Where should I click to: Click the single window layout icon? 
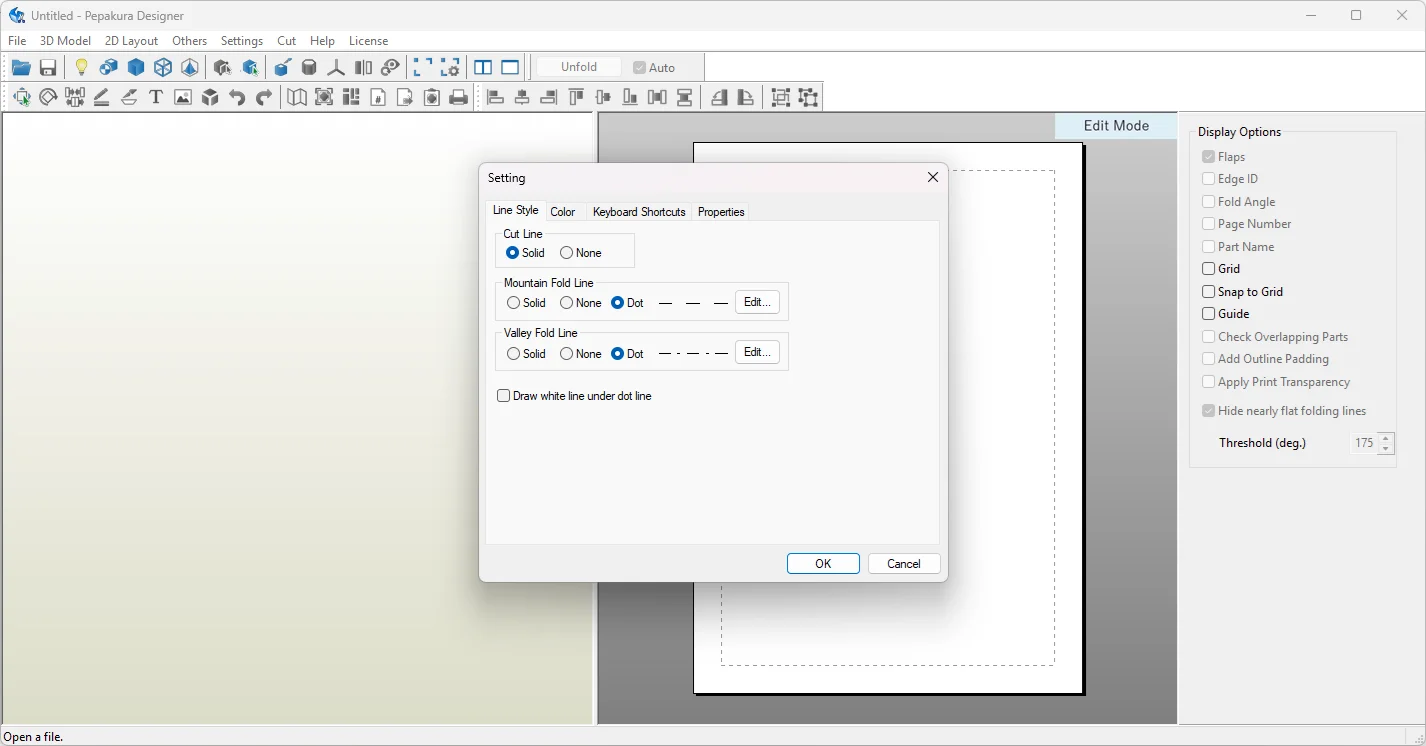510,68
